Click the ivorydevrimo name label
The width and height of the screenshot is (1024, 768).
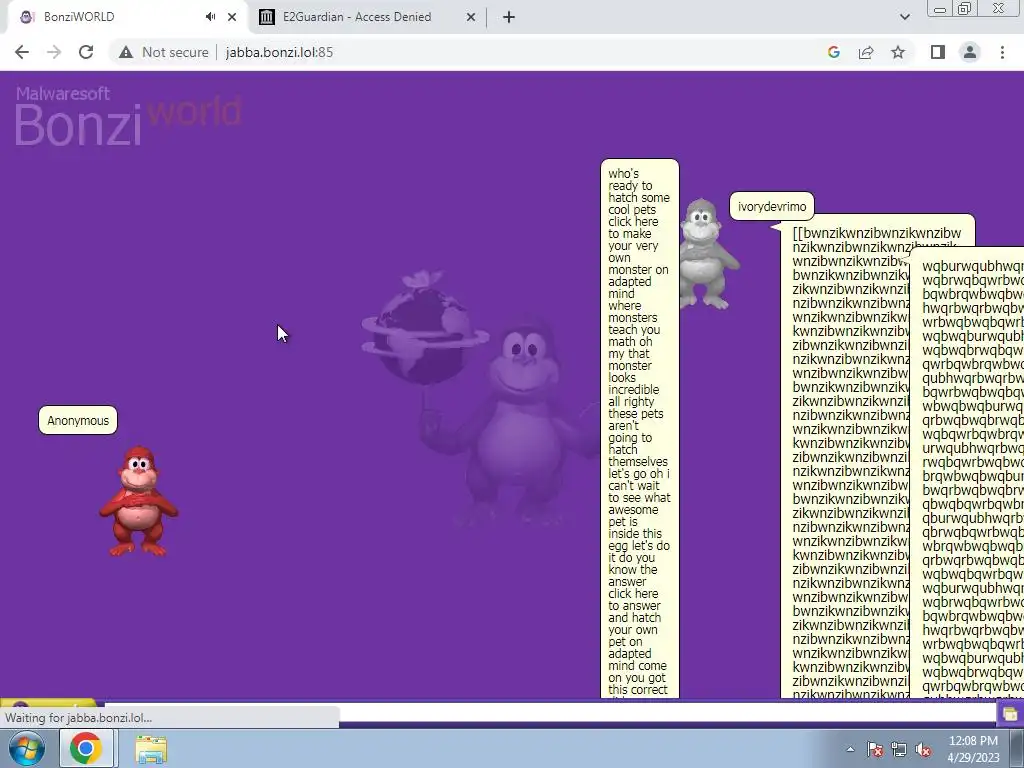coord(772,206)
